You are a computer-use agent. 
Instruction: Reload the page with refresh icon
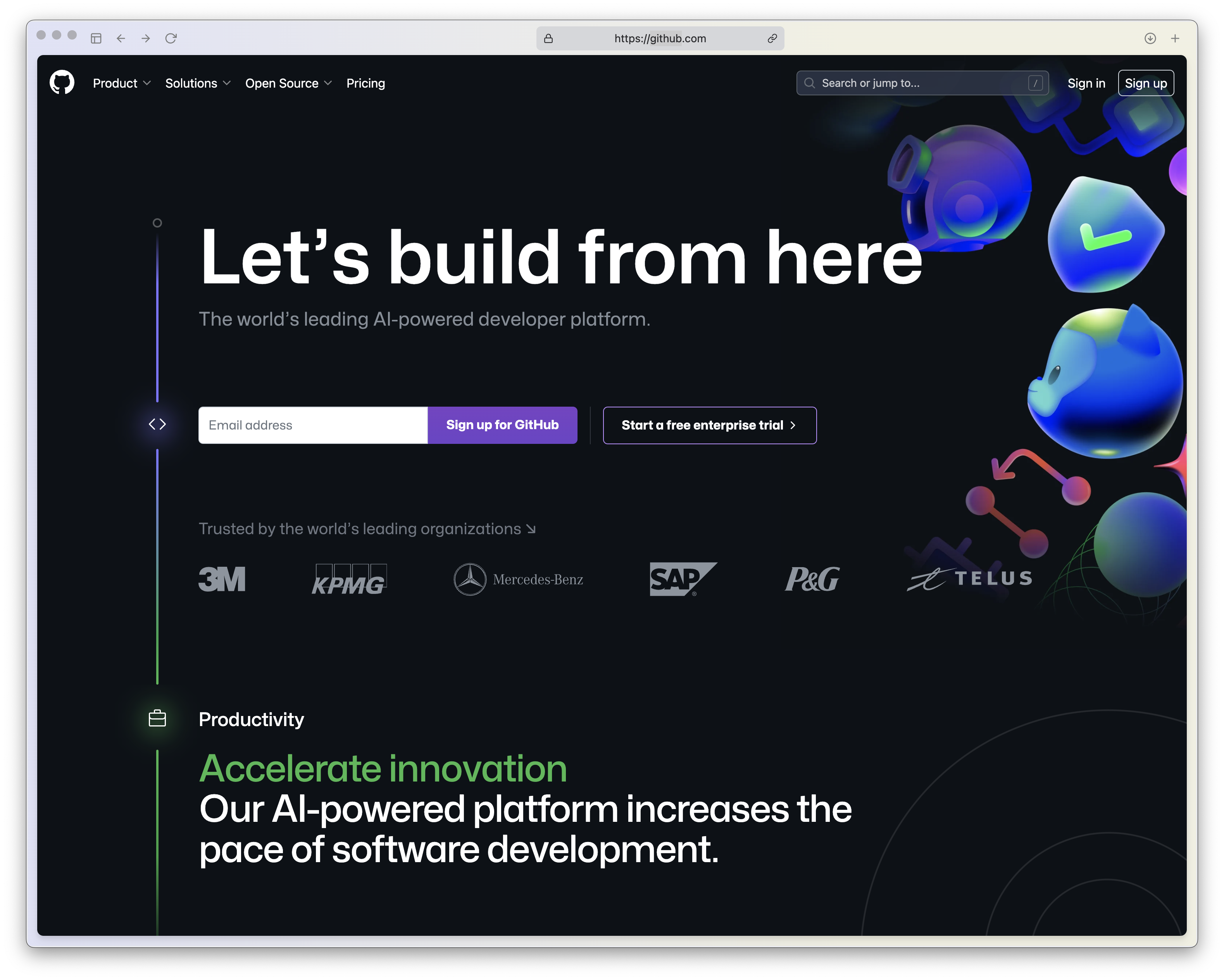(171, 38)
